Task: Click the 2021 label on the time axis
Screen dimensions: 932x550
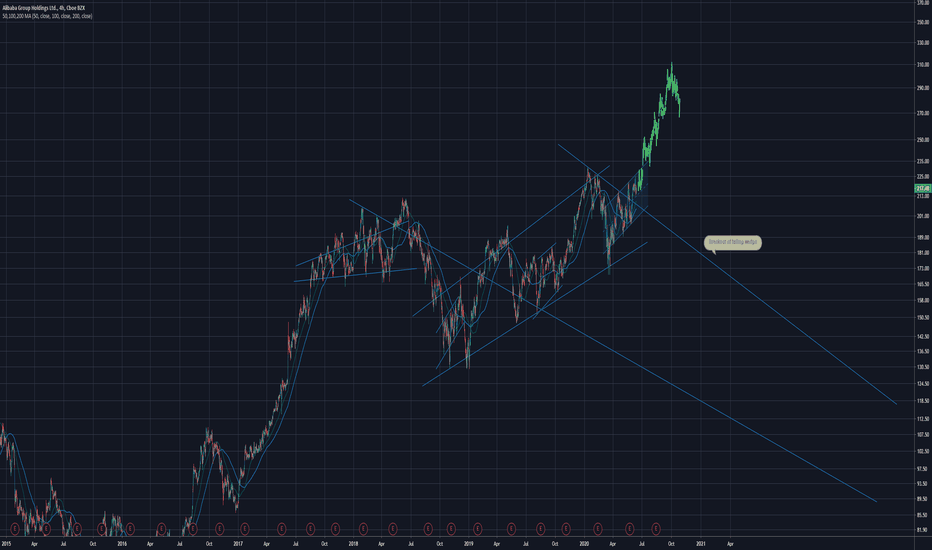Action: pyautogui.click(x=701, y=543)
